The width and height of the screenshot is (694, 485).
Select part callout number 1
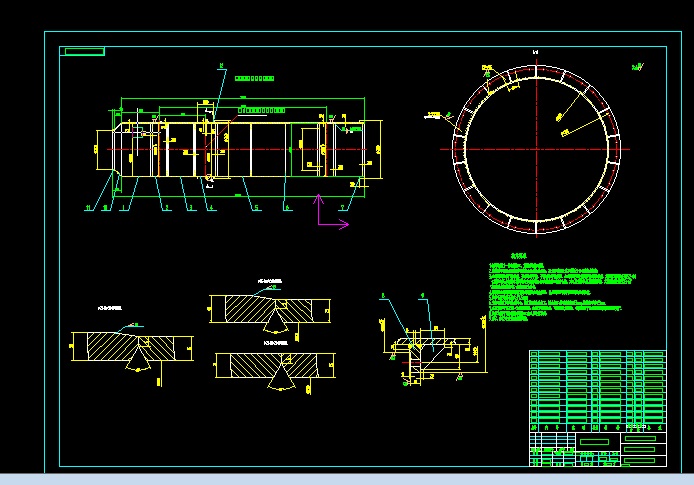coord(123,208)
